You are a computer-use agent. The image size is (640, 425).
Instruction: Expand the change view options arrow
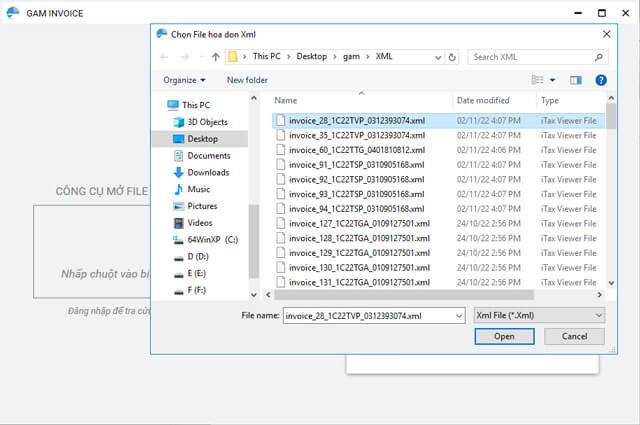pyautogui.click(x=551, y=80)
